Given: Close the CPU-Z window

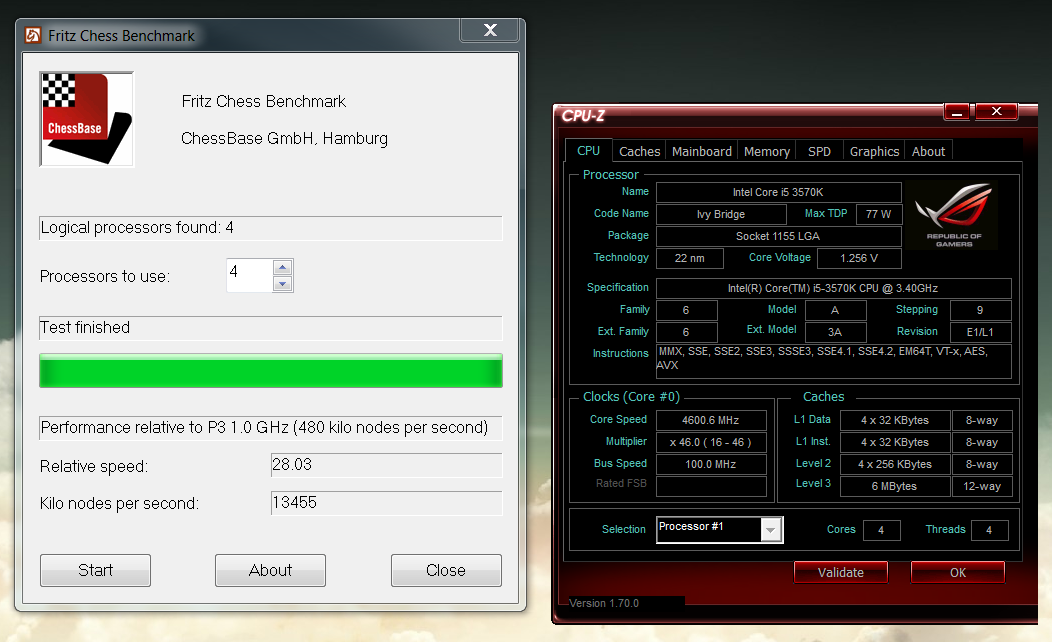Looking at the screenshot, I should pos(996,111).
